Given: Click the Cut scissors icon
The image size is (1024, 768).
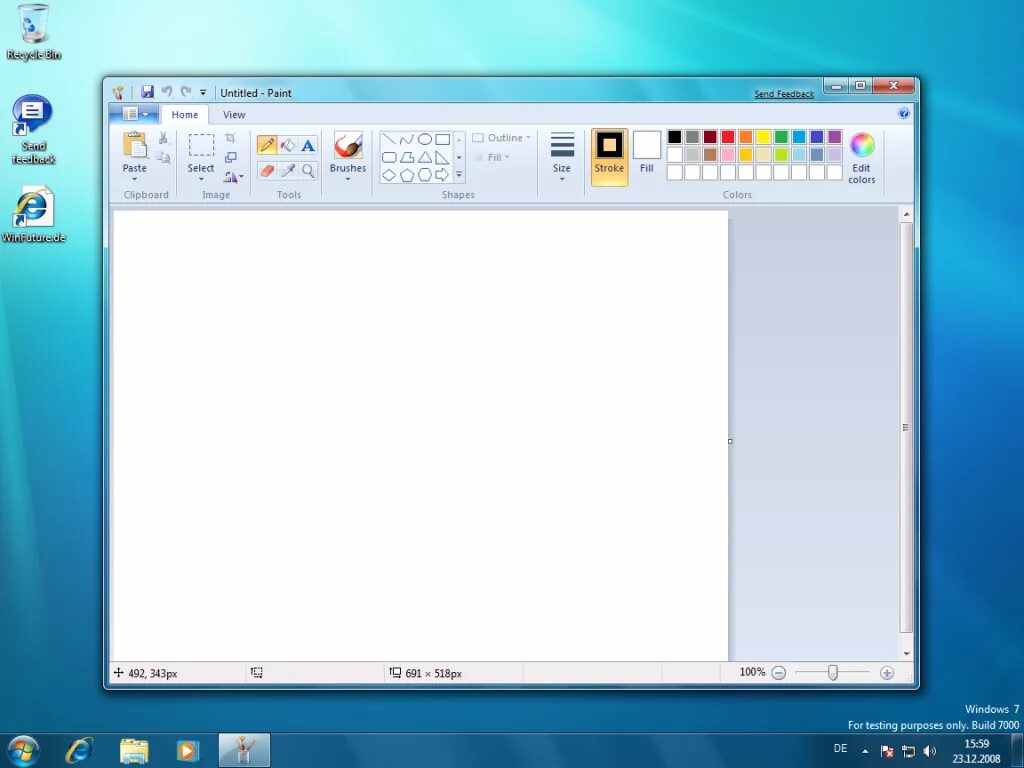Looking at the screenshot, I should [163, 138].
